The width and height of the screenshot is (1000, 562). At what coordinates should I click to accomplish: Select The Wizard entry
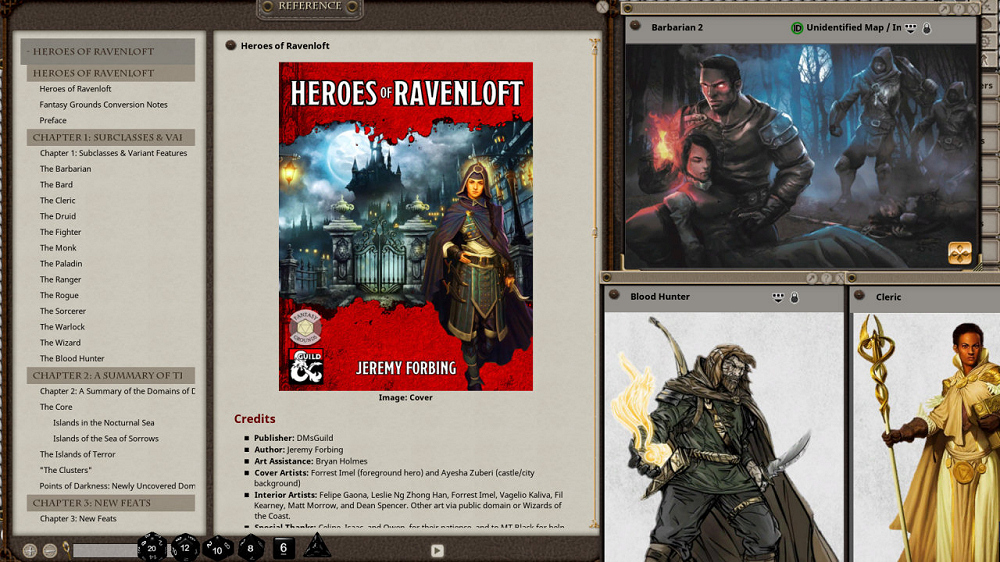pos(60,343)
